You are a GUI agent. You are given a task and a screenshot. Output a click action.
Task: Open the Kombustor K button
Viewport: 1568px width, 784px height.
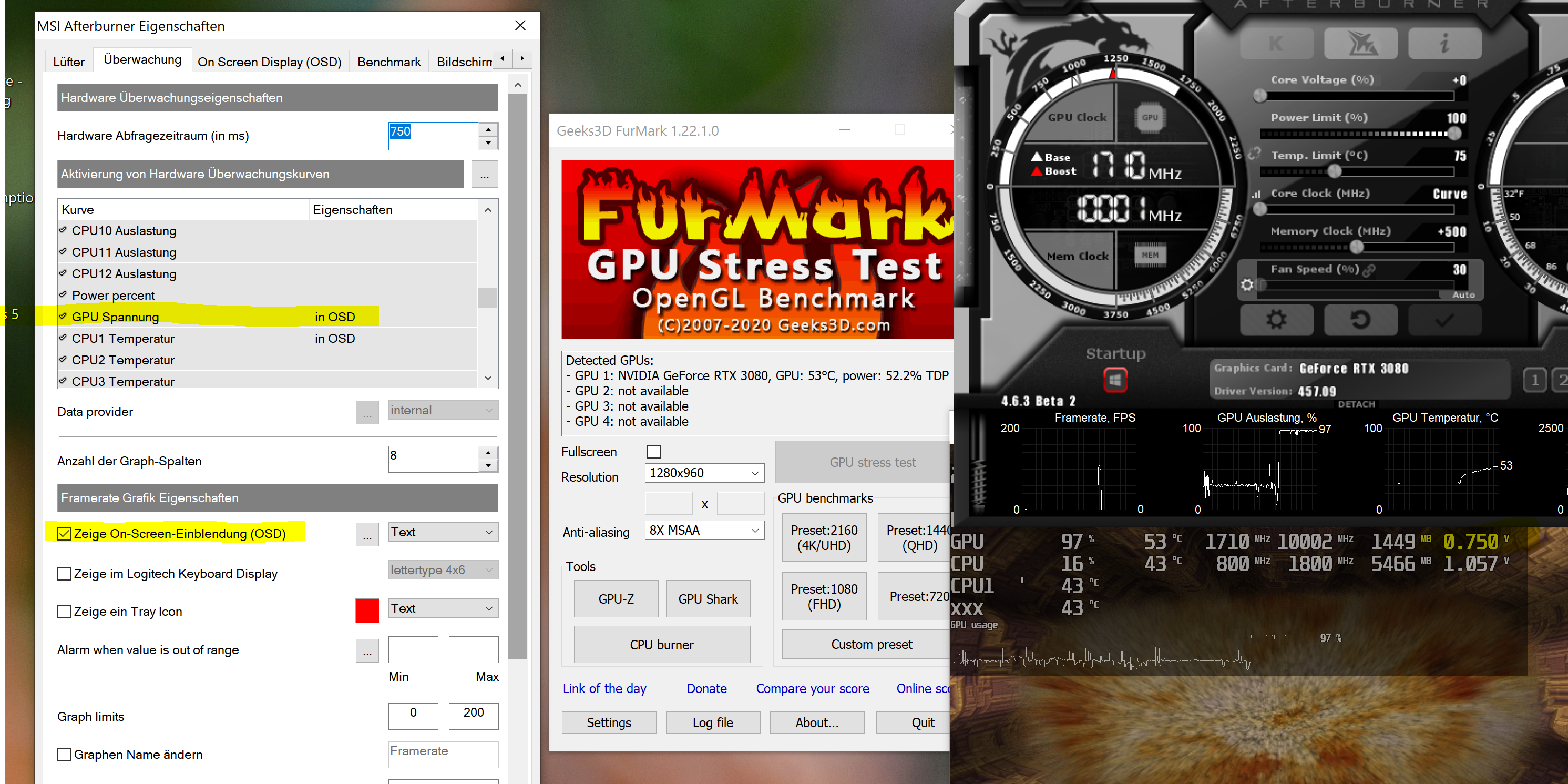click(x=1276, y=44)
